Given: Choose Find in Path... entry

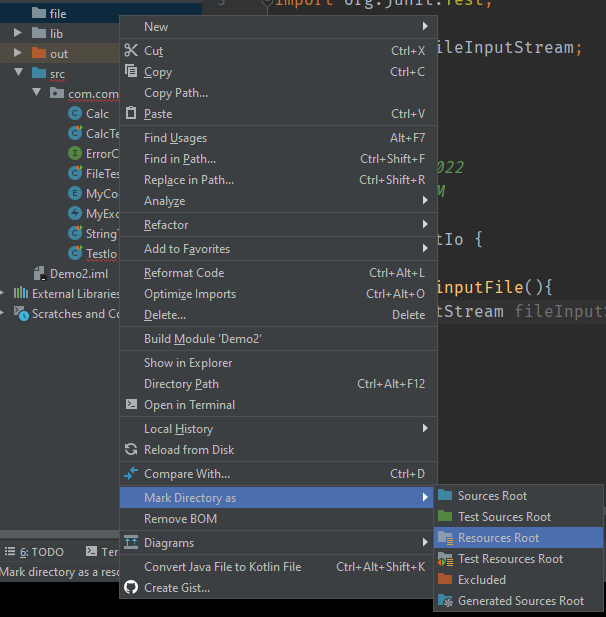Looking at the screenshot, I should click(x=279, y=159).
